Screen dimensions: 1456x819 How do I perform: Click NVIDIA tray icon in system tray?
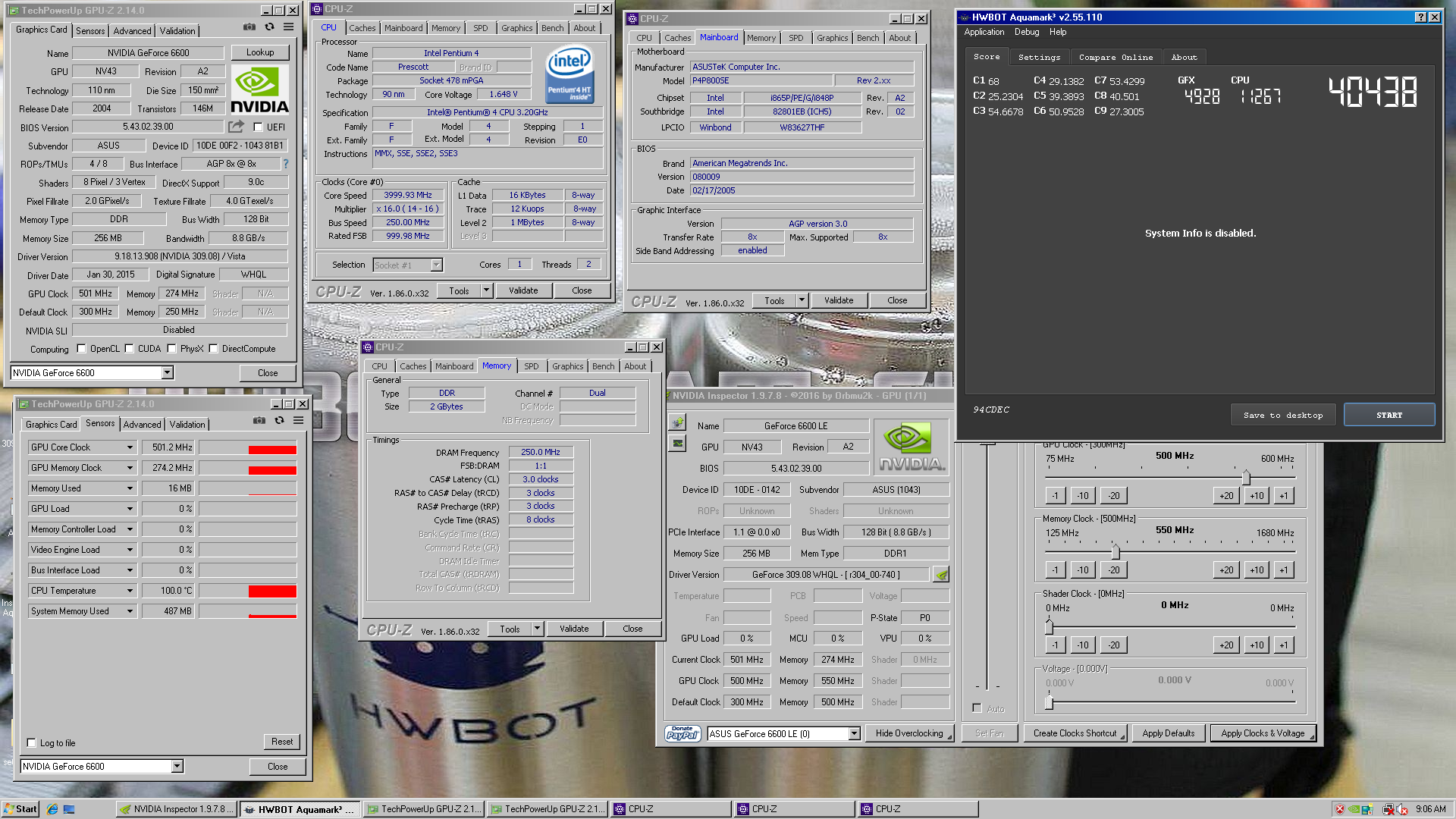pyautogui.click(x=1354, y=809)
